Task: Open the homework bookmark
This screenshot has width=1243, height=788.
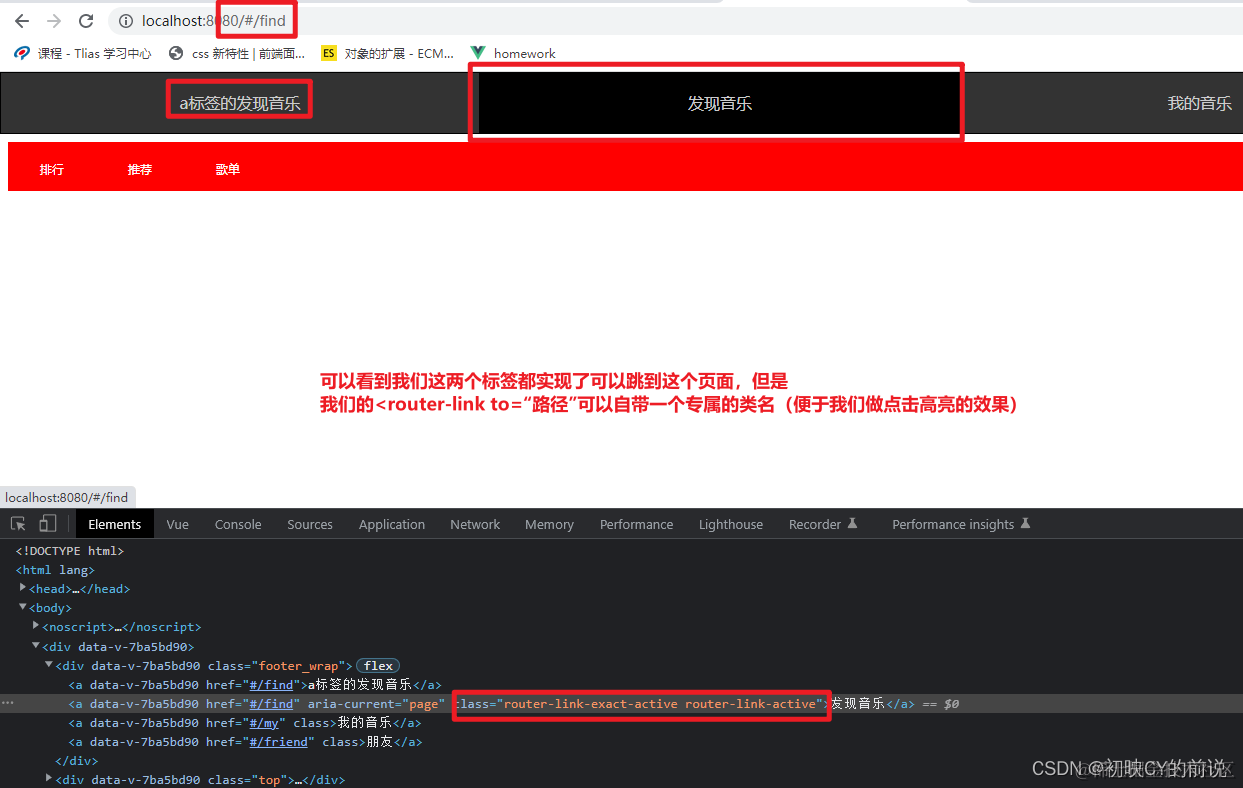Action: [513, 53]
